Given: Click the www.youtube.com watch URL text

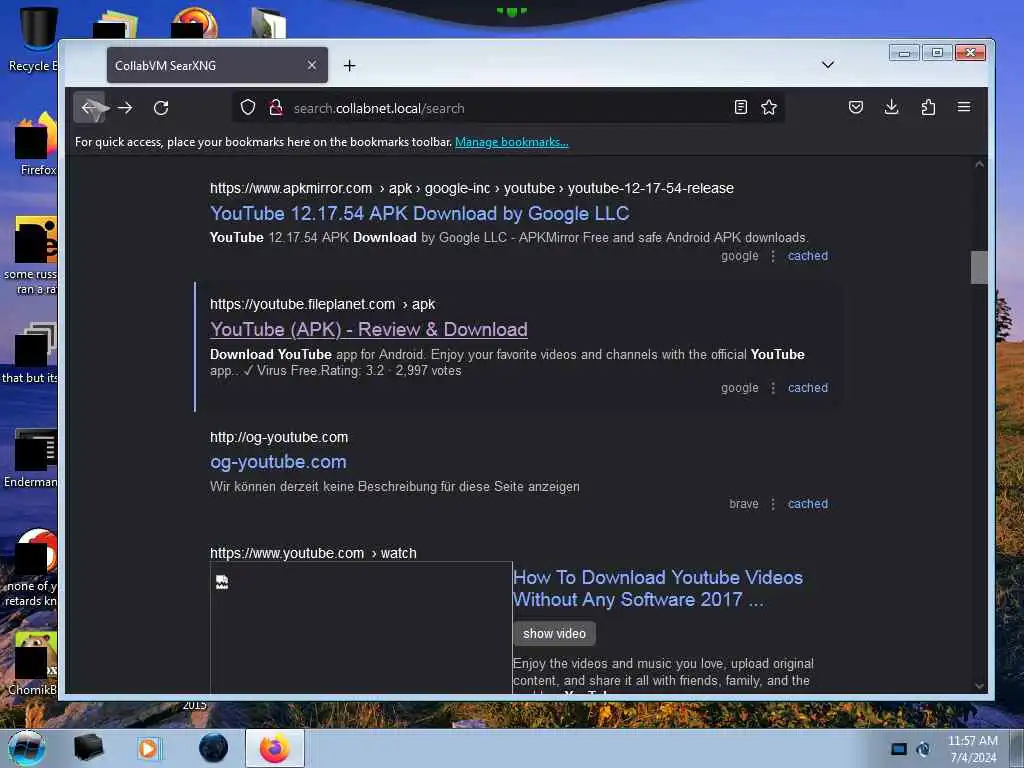Looking at the screenshot, I should pyautogui.click(x=313, y=553).
